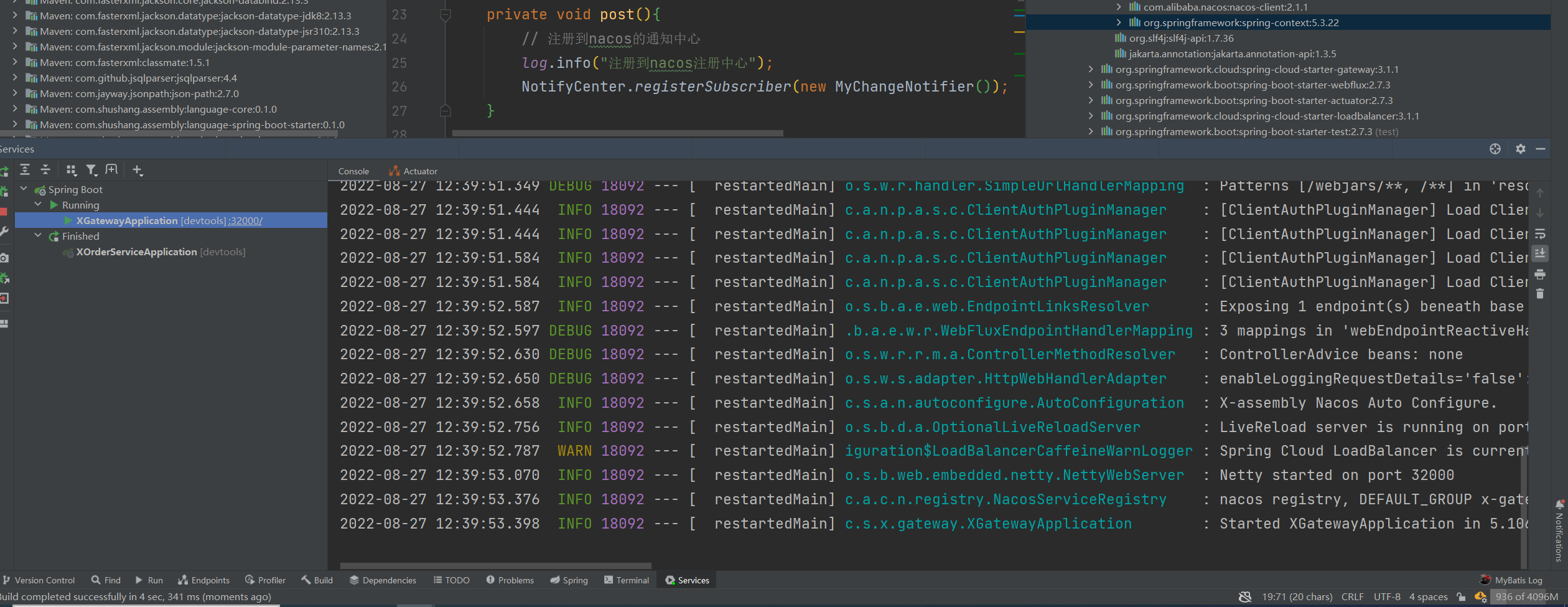Viewport: 1568px width, 607px height.
Task: Switch to the Actuator tab
Action: [418, 171]
